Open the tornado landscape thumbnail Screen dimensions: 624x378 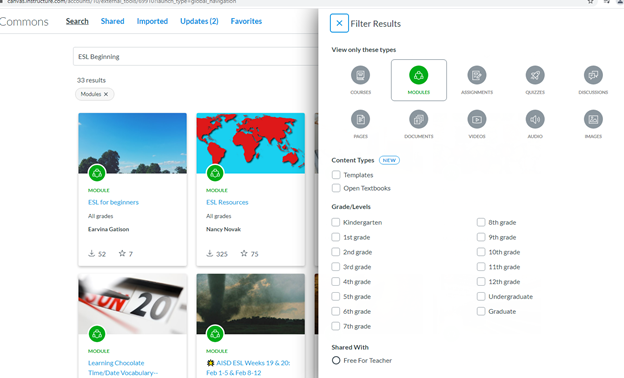pyautogui.click(x=251, y=304)
